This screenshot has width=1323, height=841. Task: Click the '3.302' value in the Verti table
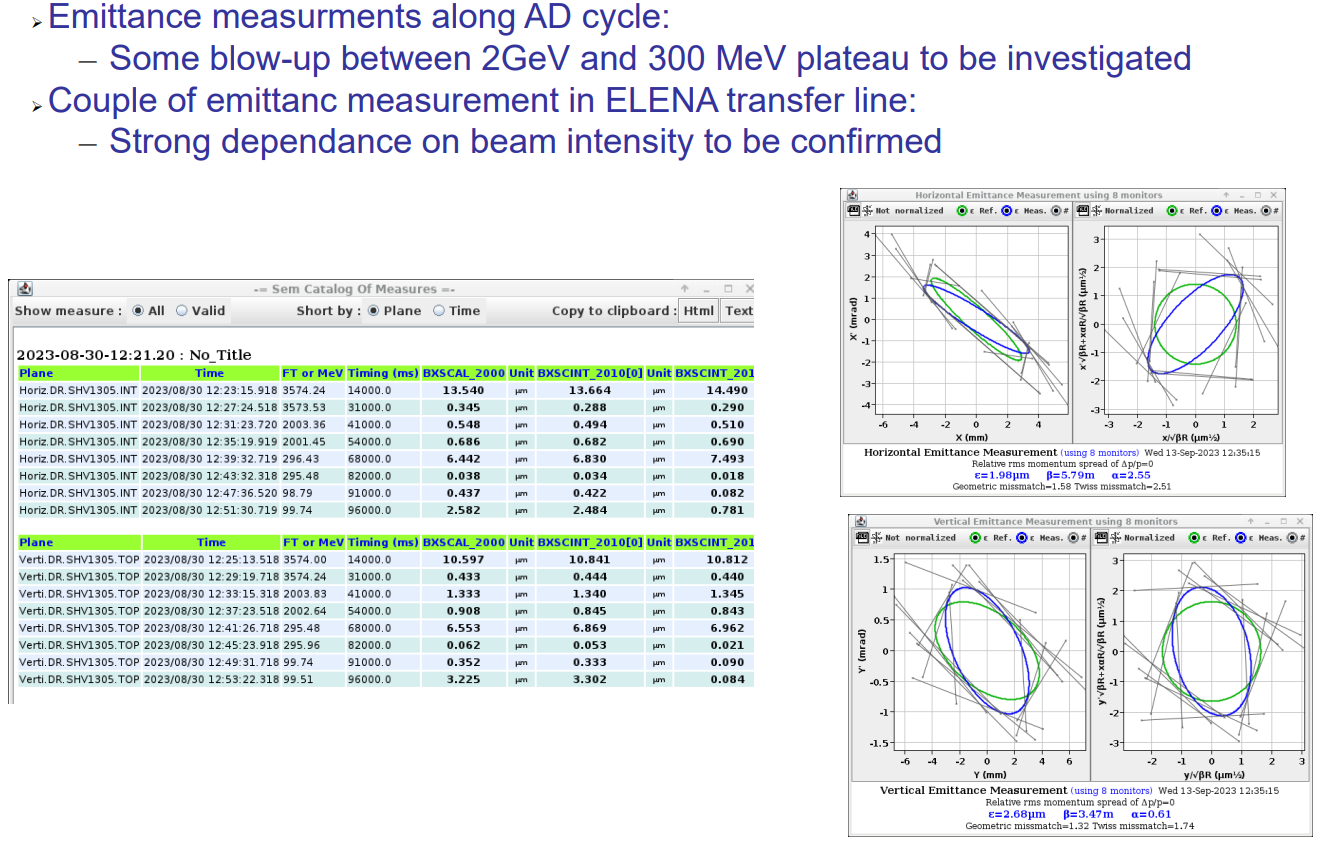[589, 680]
